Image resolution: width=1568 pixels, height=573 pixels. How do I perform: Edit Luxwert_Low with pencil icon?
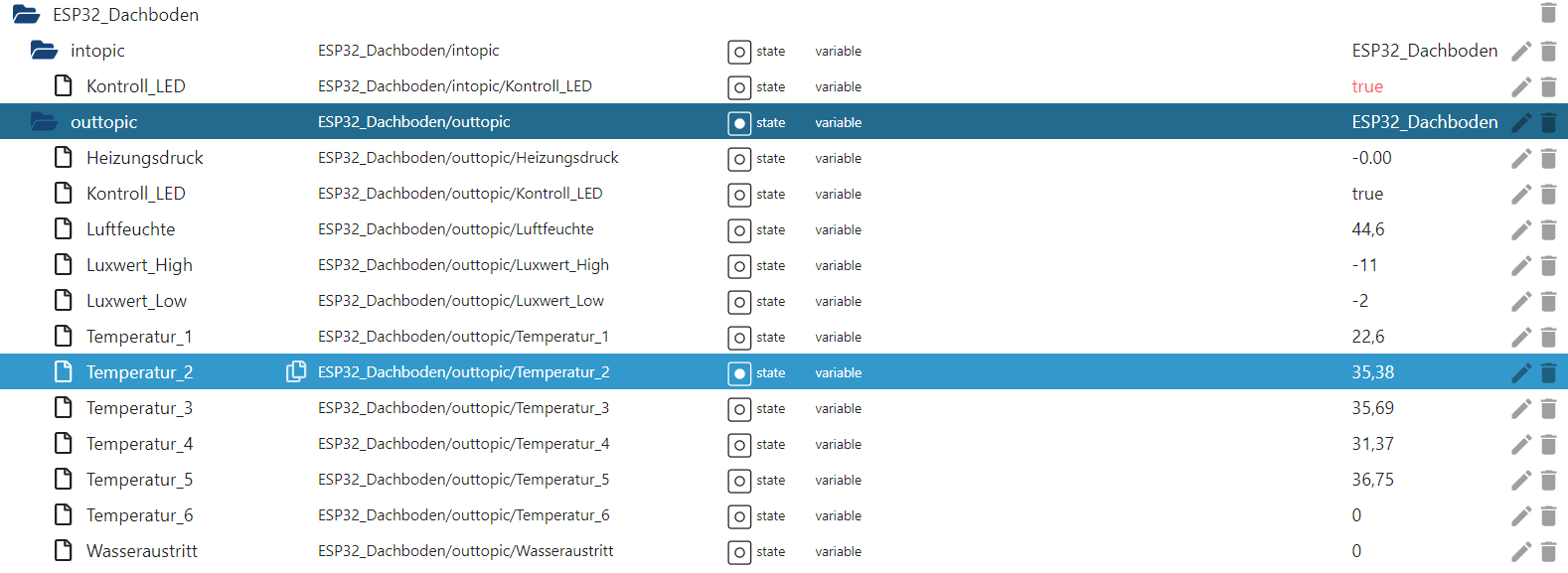[x=1520, y=301]
